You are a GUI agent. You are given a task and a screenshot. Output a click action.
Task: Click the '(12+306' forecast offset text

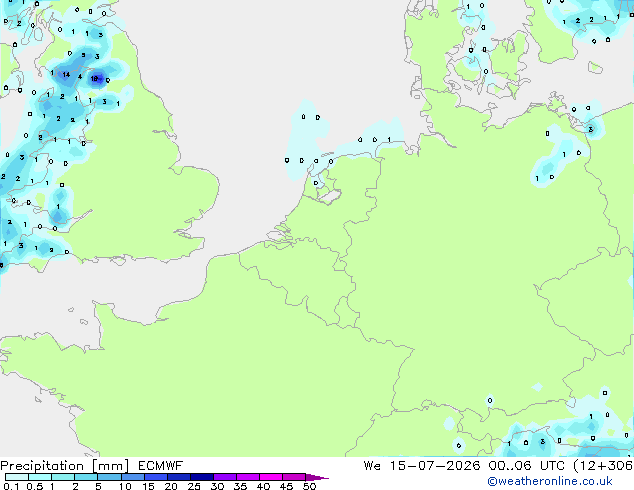click(603, 466)
